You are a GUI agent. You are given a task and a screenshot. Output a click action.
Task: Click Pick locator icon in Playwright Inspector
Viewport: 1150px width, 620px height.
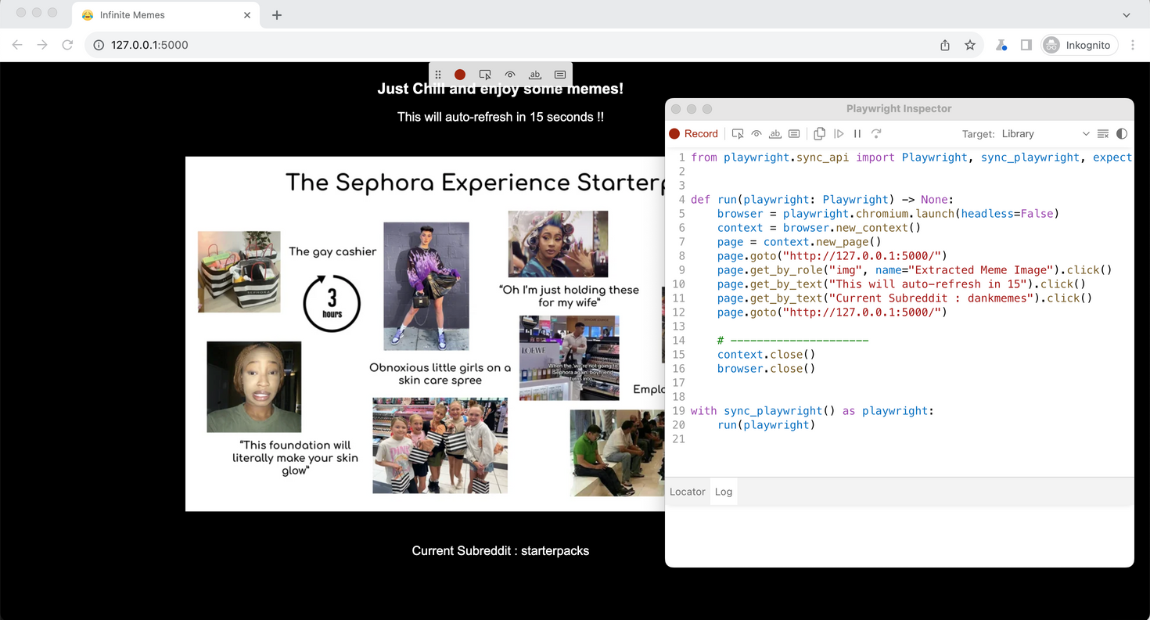tap(738, 134)
